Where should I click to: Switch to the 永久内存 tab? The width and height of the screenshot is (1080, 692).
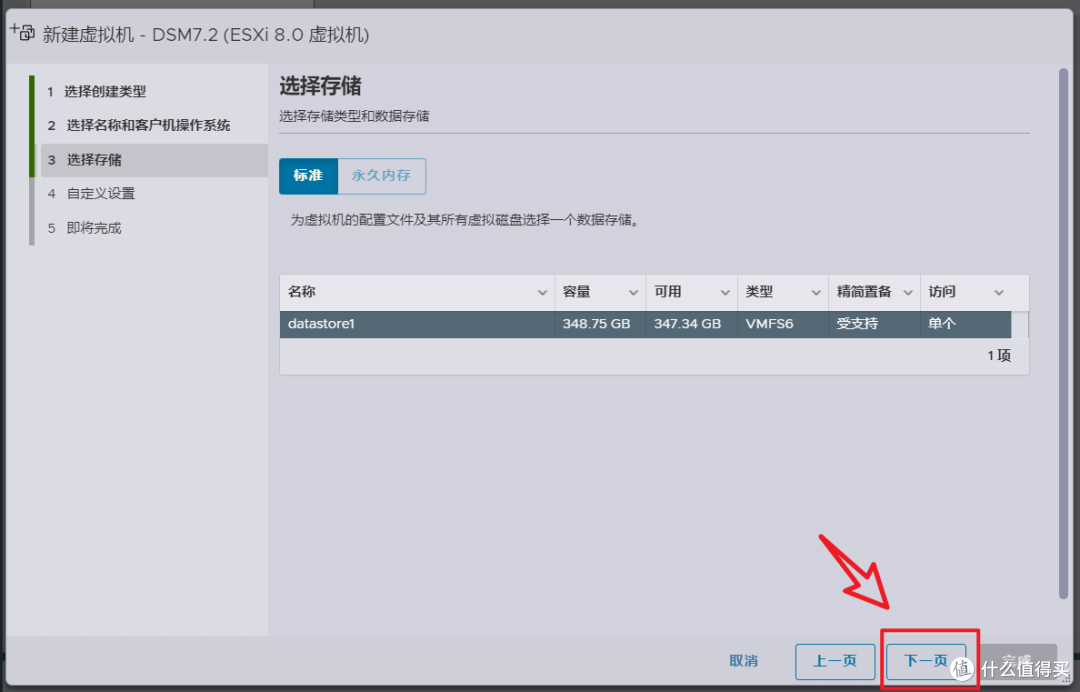(382, 176)
